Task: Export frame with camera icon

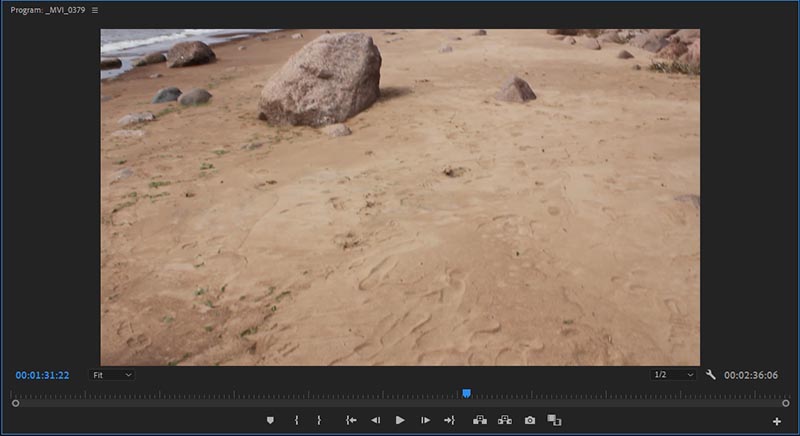Action: 530,420
